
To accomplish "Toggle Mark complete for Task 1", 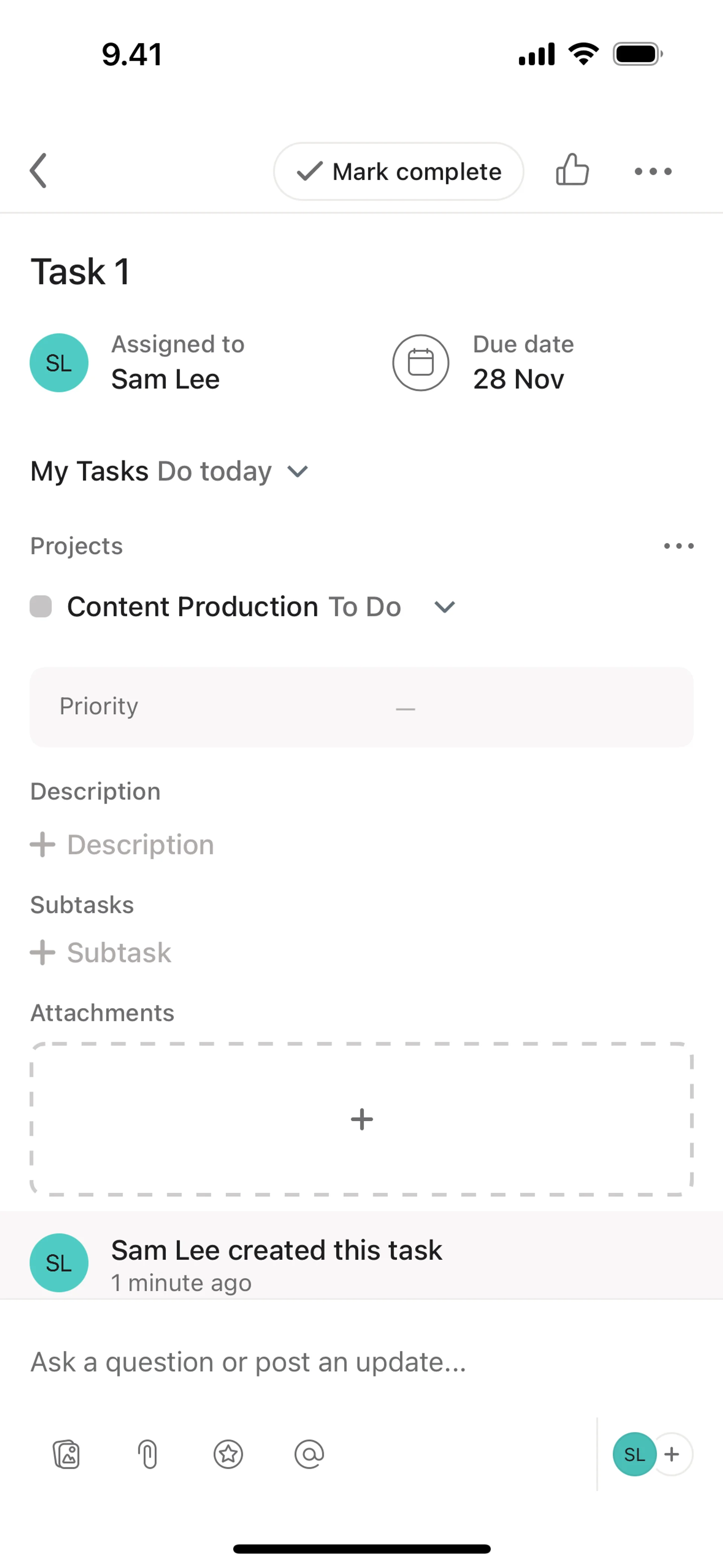I will pyautogui.click(x=399, y=172).
